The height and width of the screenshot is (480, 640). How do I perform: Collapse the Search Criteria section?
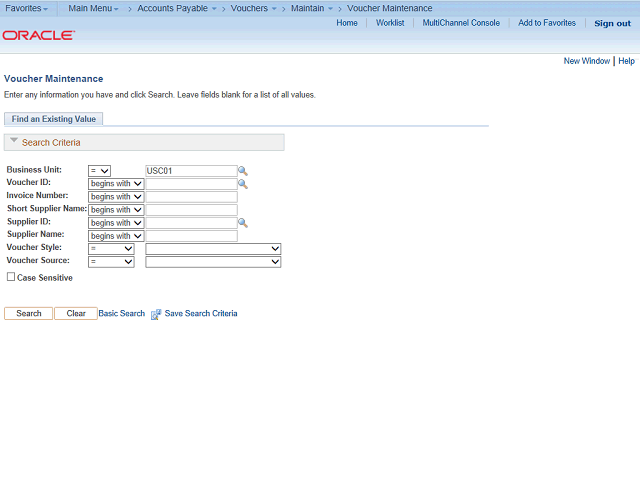(x=14, y=141)
